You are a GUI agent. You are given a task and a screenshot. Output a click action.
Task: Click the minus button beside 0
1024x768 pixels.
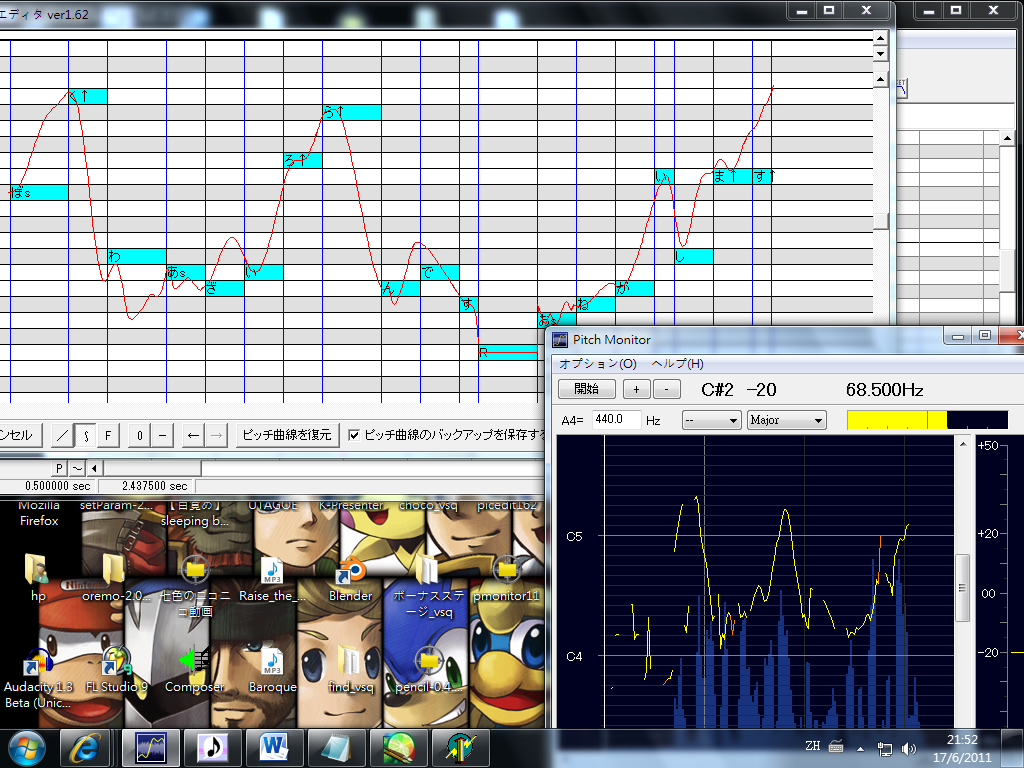tap(163, 435)
